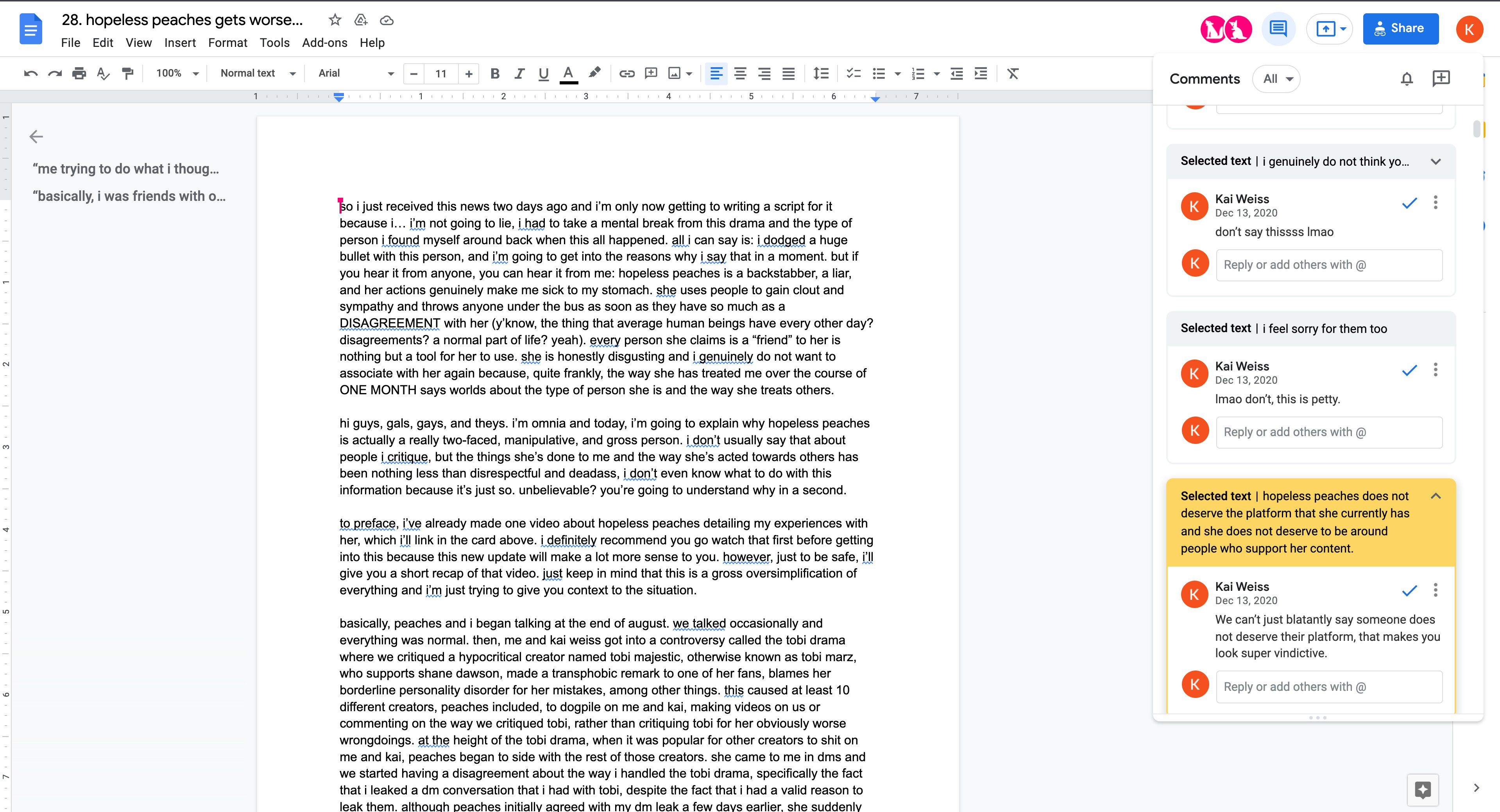1500x812 pixels.
Task: Close the document outline back arrow
Action: [36, 137]
